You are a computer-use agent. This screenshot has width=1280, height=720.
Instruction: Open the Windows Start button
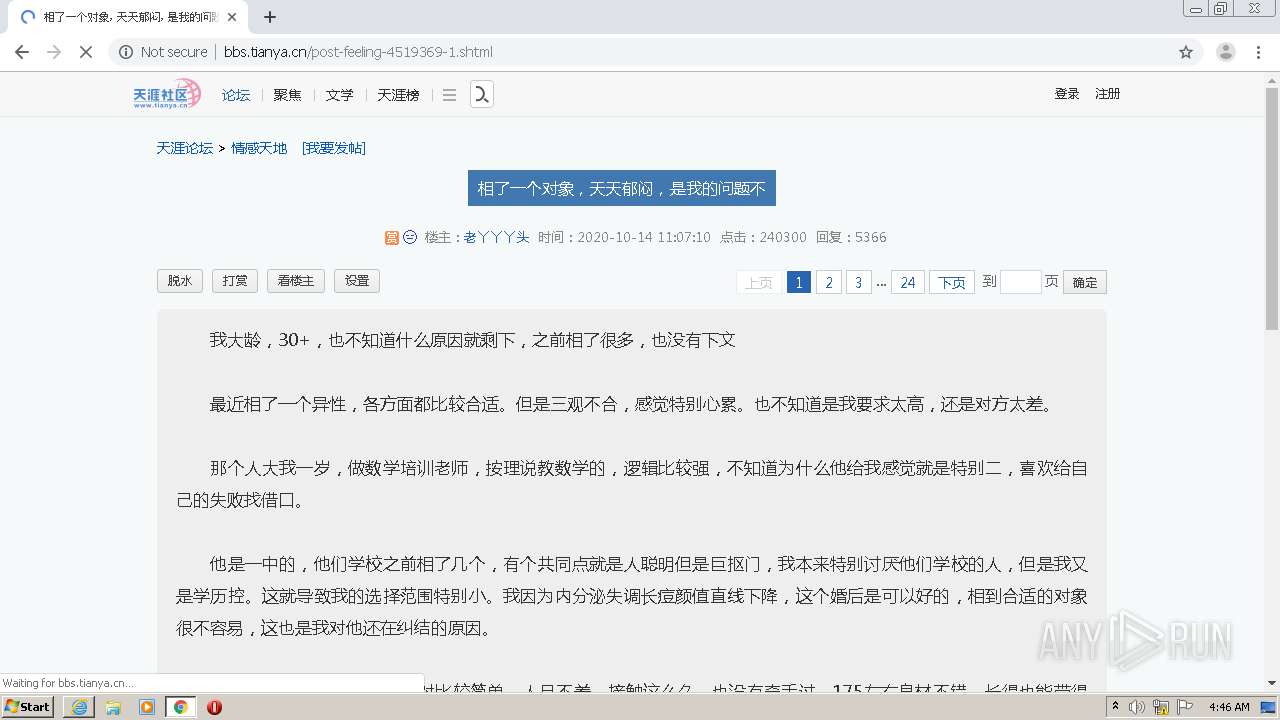click(28, 707)
